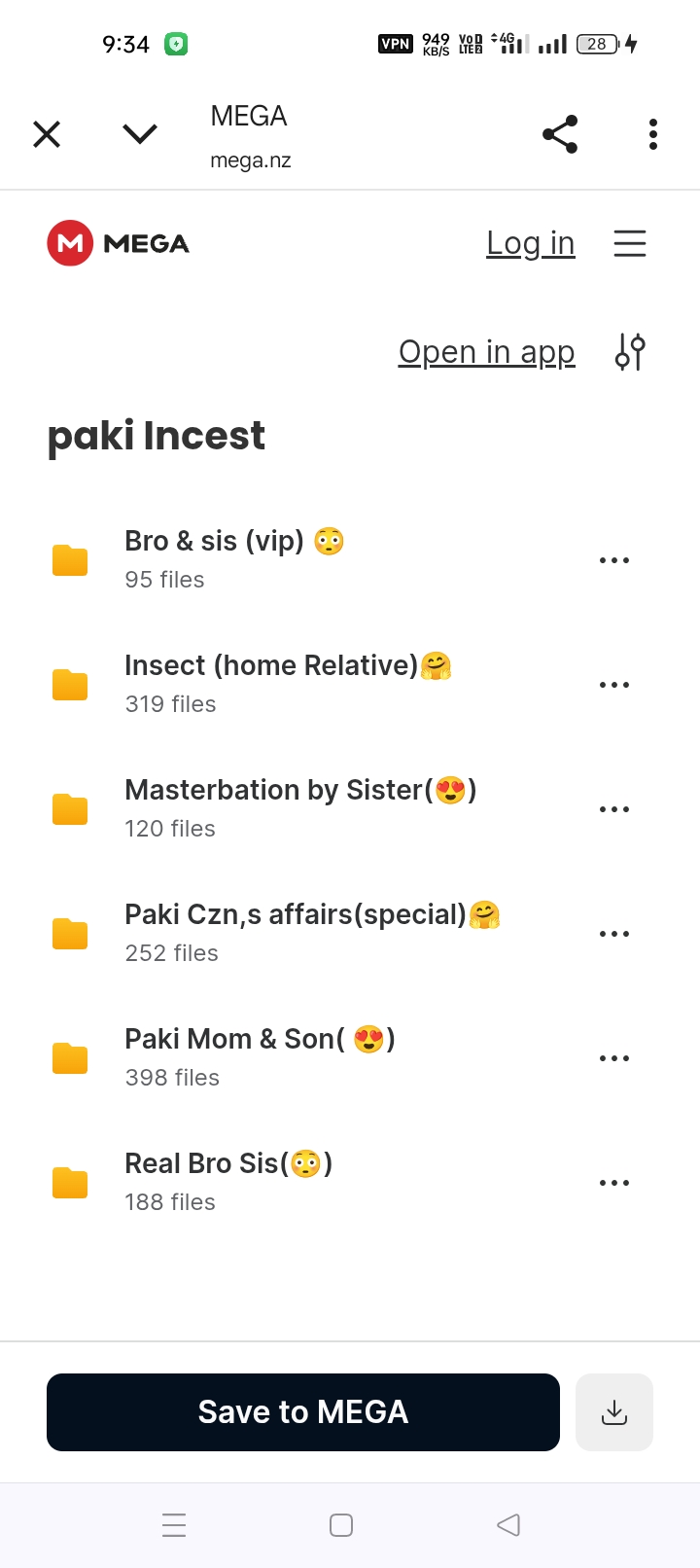Open the view settings sliders icon

(x=630, y=352)
